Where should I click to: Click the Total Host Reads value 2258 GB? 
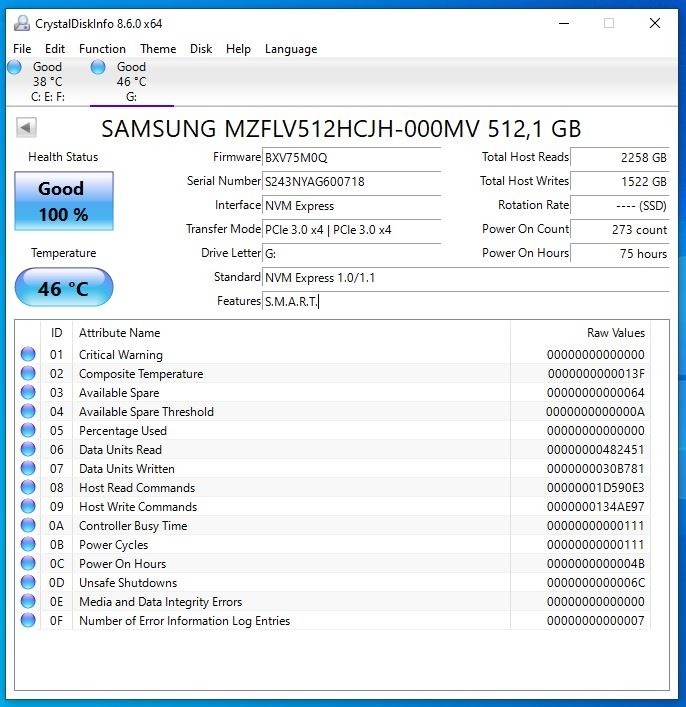620,158
